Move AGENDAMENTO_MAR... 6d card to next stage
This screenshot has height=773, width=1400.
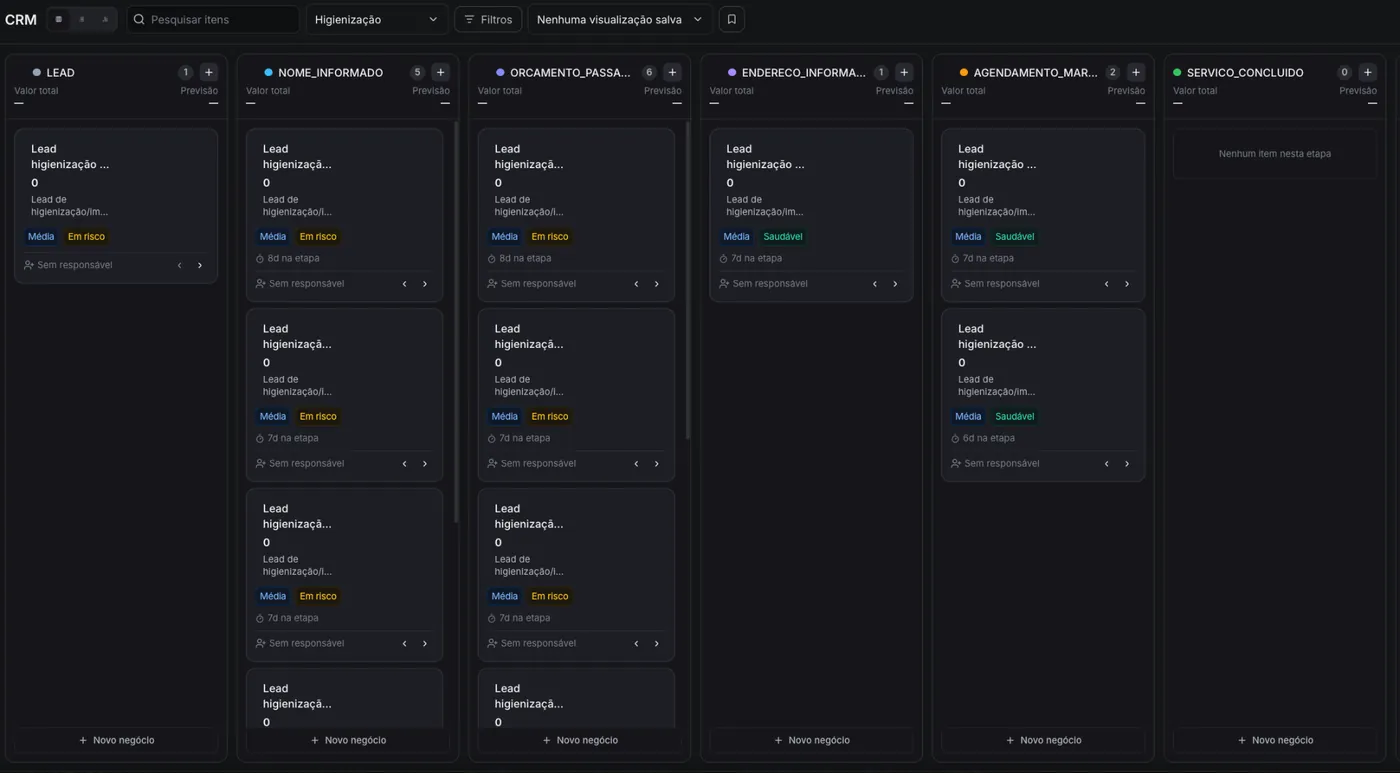(x=1127, y=464)
